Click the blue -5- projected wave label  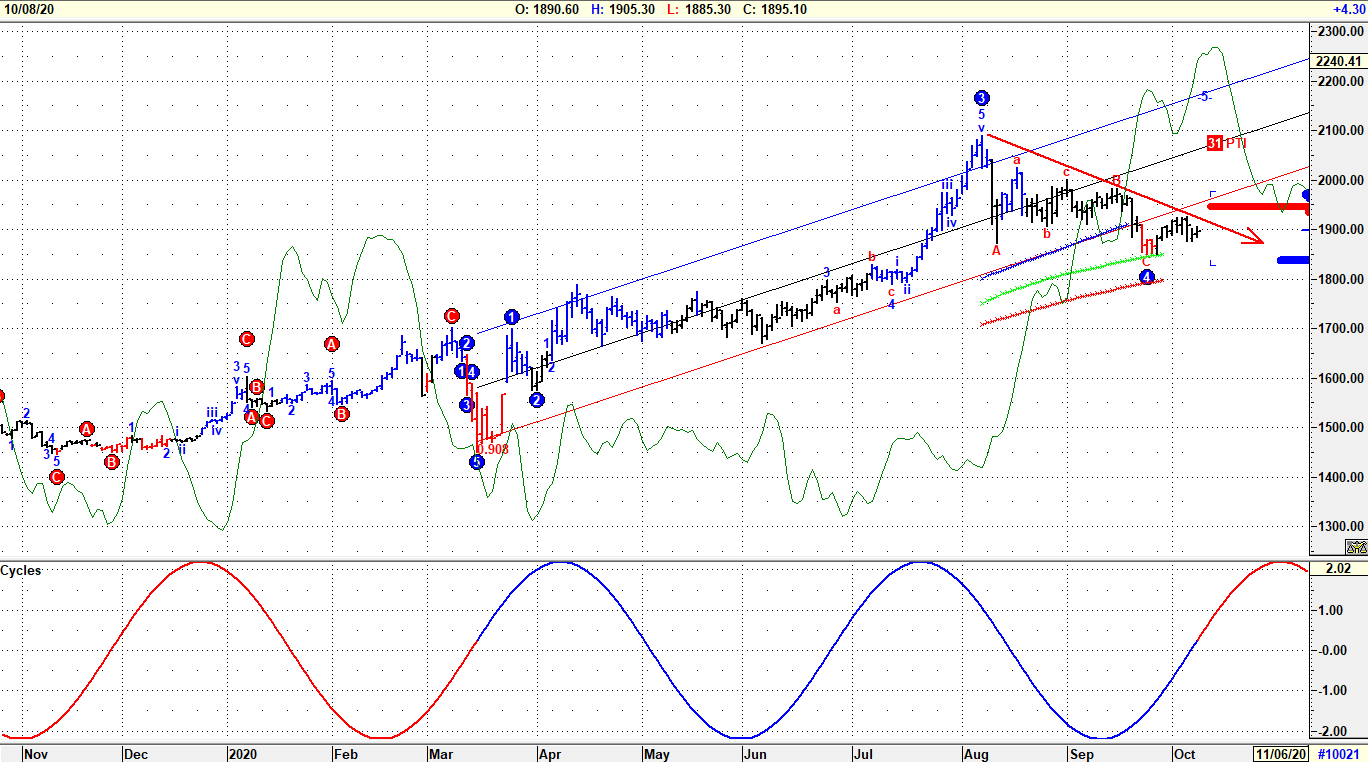click(x=1204, y=96)
